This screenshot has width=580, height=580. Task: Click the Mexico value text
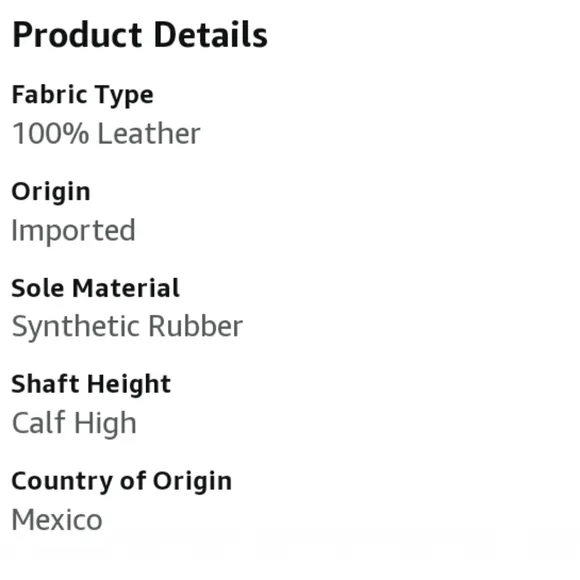click(x=57, y=520)
